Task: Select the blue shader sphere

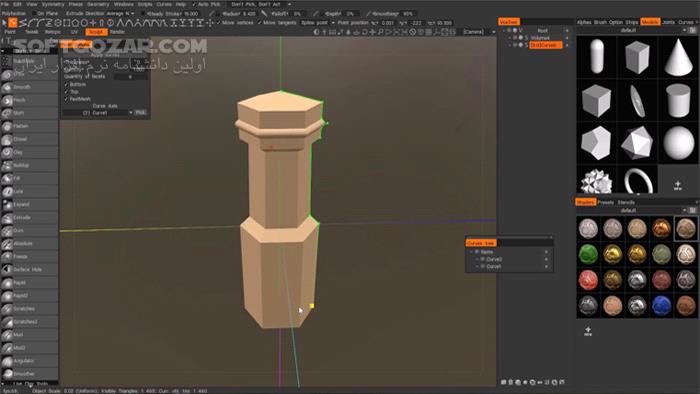Action: [662, 306]
